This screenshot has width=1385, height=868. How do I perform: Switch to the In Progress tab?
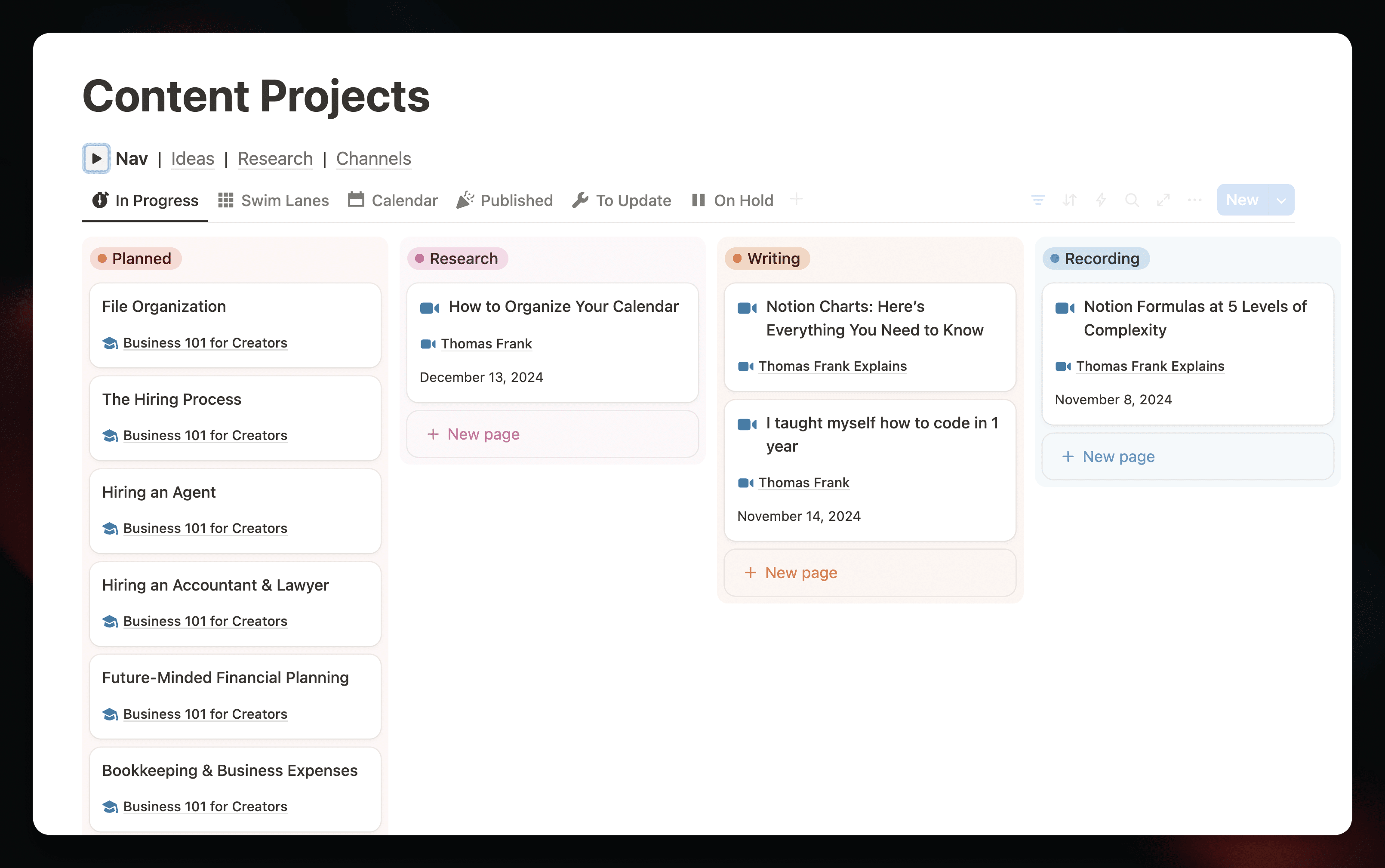tap(145, 200)
